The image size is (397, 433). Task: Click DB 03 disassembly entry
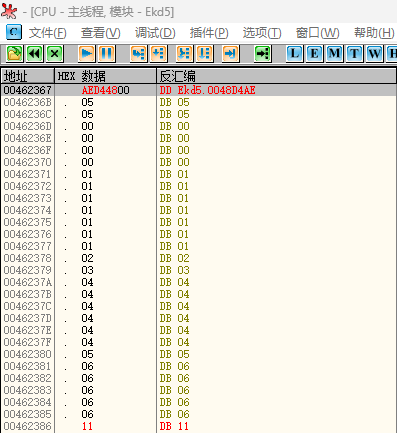[x=174, y=270]
